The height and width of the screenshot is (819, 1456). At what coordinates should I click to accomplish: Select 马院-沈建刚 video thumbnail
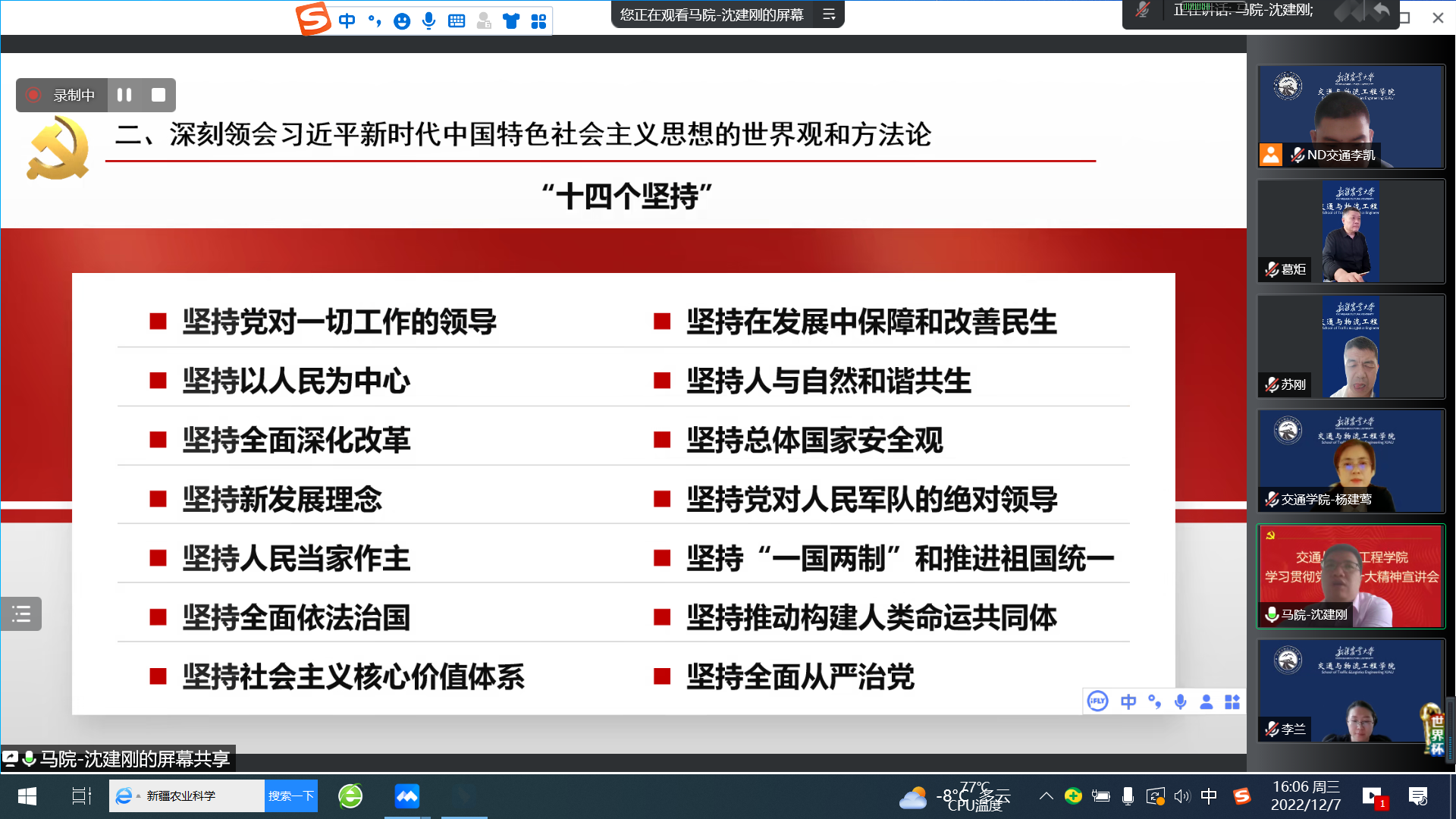1351,576
